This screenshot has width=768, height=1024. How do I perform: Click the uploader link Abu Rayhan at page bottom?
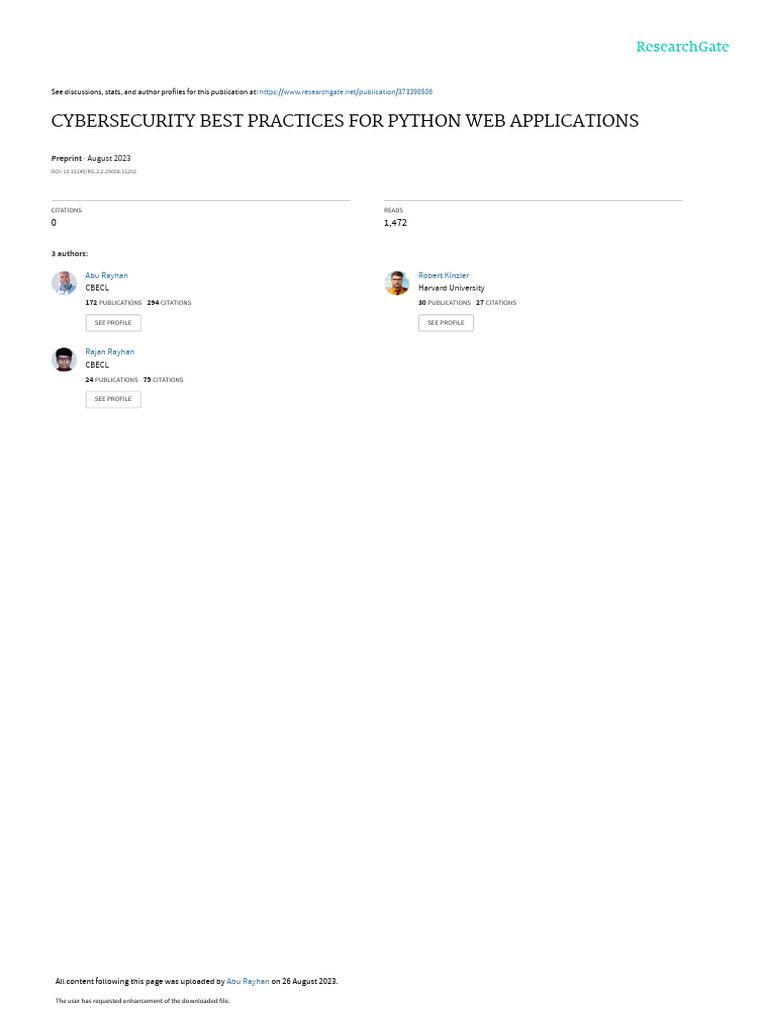(248, 981)
